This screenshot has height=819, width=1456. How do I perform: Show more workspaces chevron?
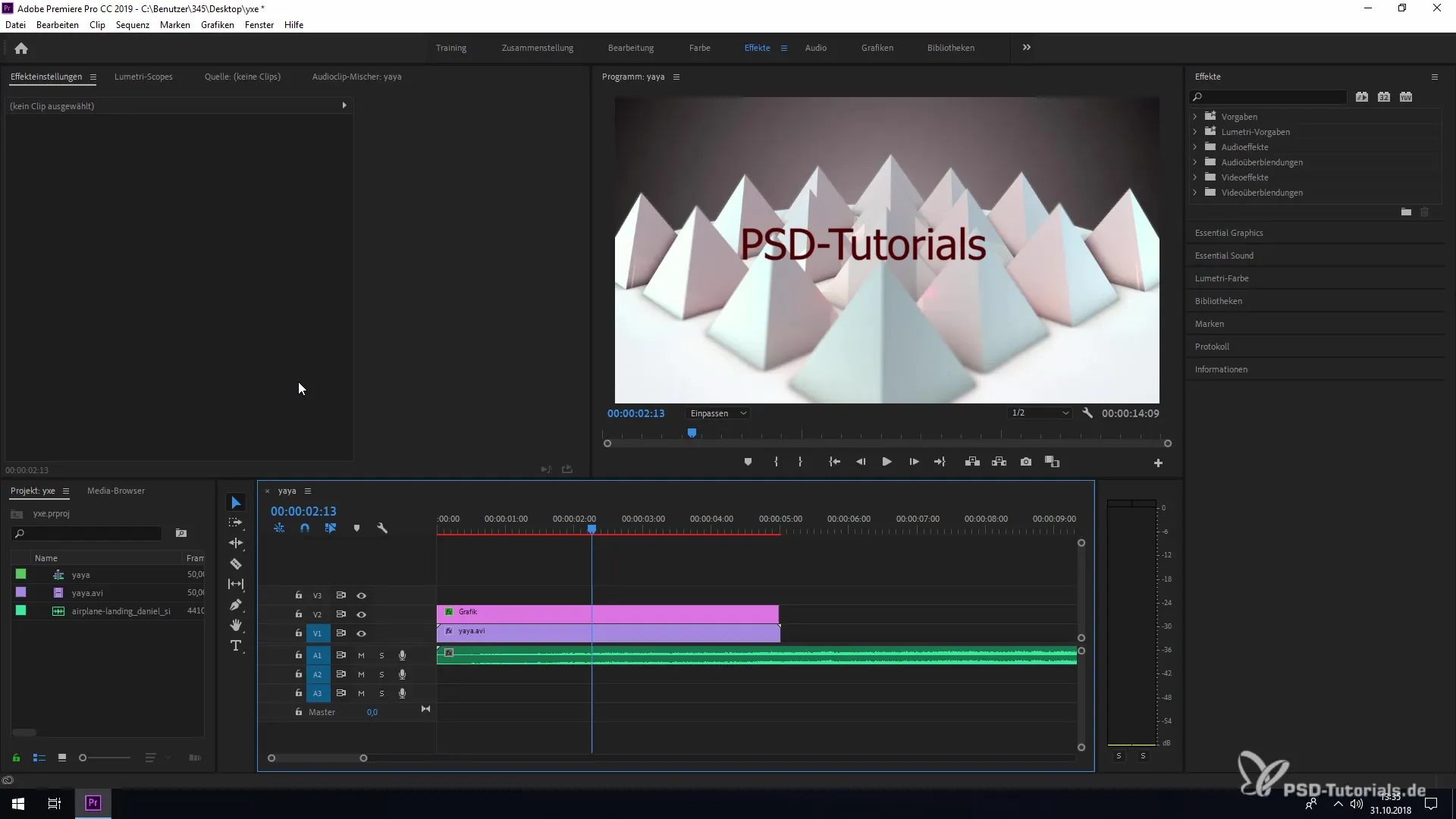(1026, 47)
